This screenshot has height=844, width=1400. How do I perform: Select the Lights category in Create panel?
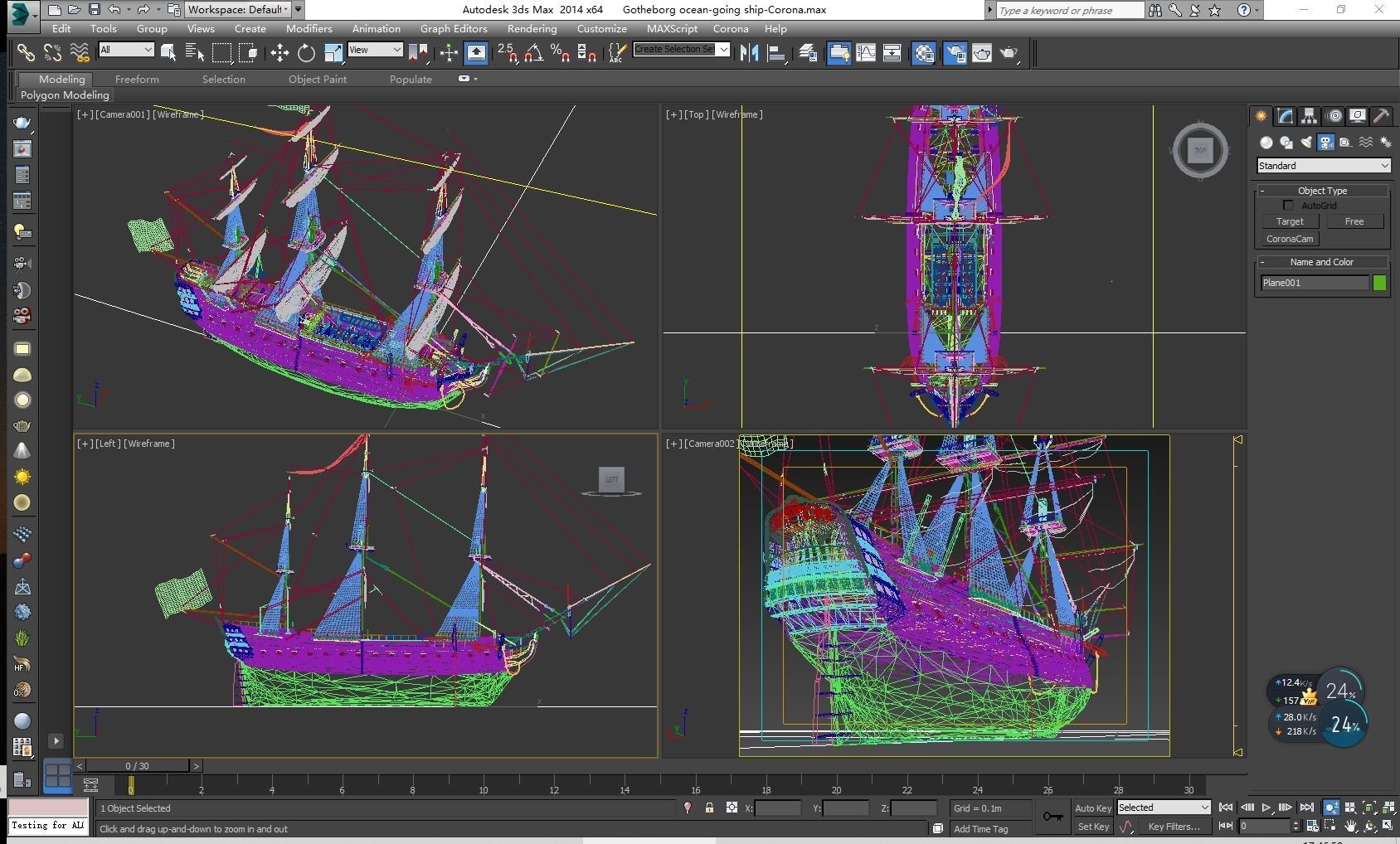coord(1306,143)
